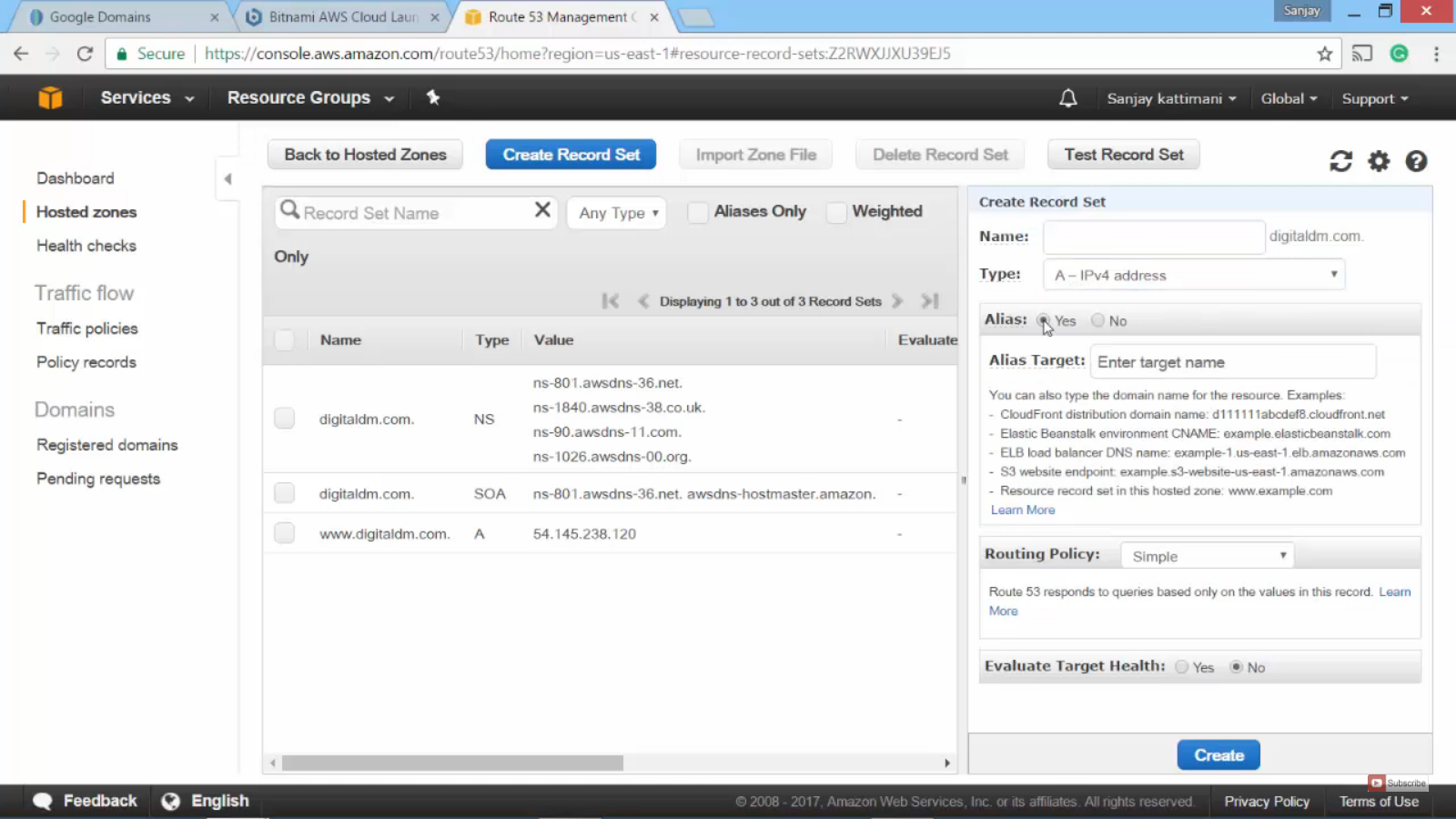Reload the page in the browser
This screenshot has width=1456, height=819.
(85, 54)
